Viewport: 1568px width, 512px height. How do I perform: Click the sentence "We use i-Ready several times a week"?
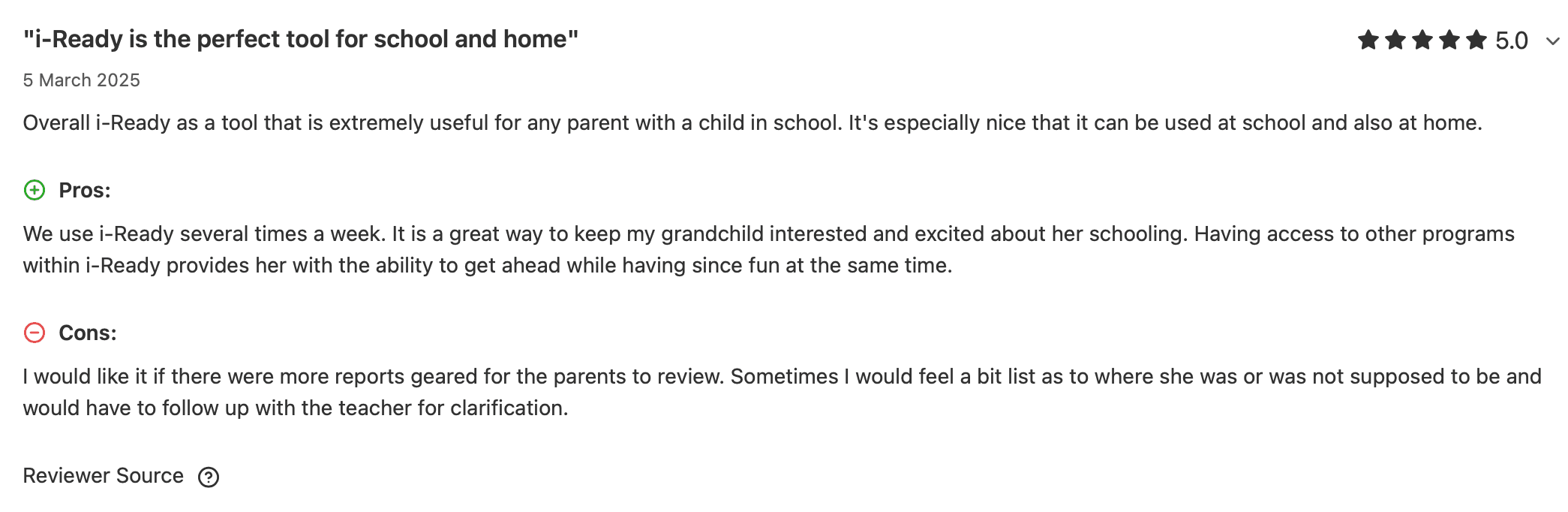(x=204, y=234)
